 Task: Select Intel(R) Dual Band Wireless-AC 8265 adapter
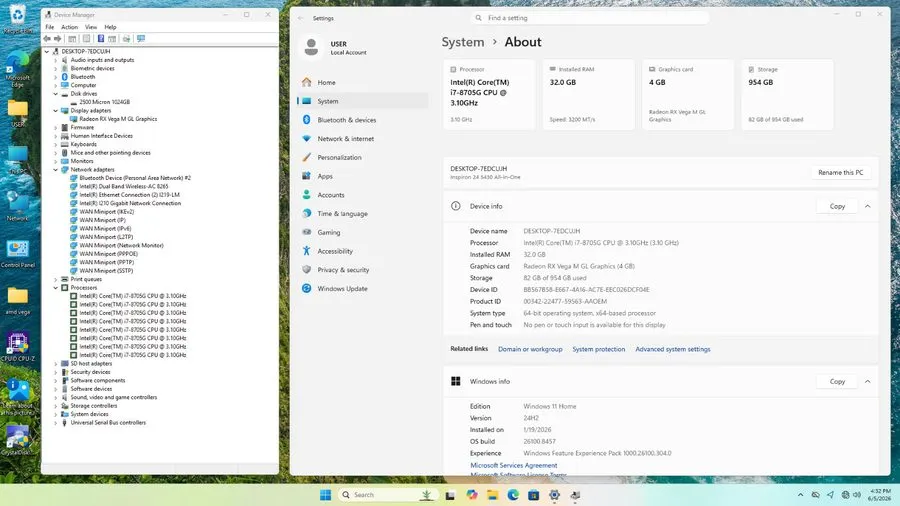coord(124,186)
